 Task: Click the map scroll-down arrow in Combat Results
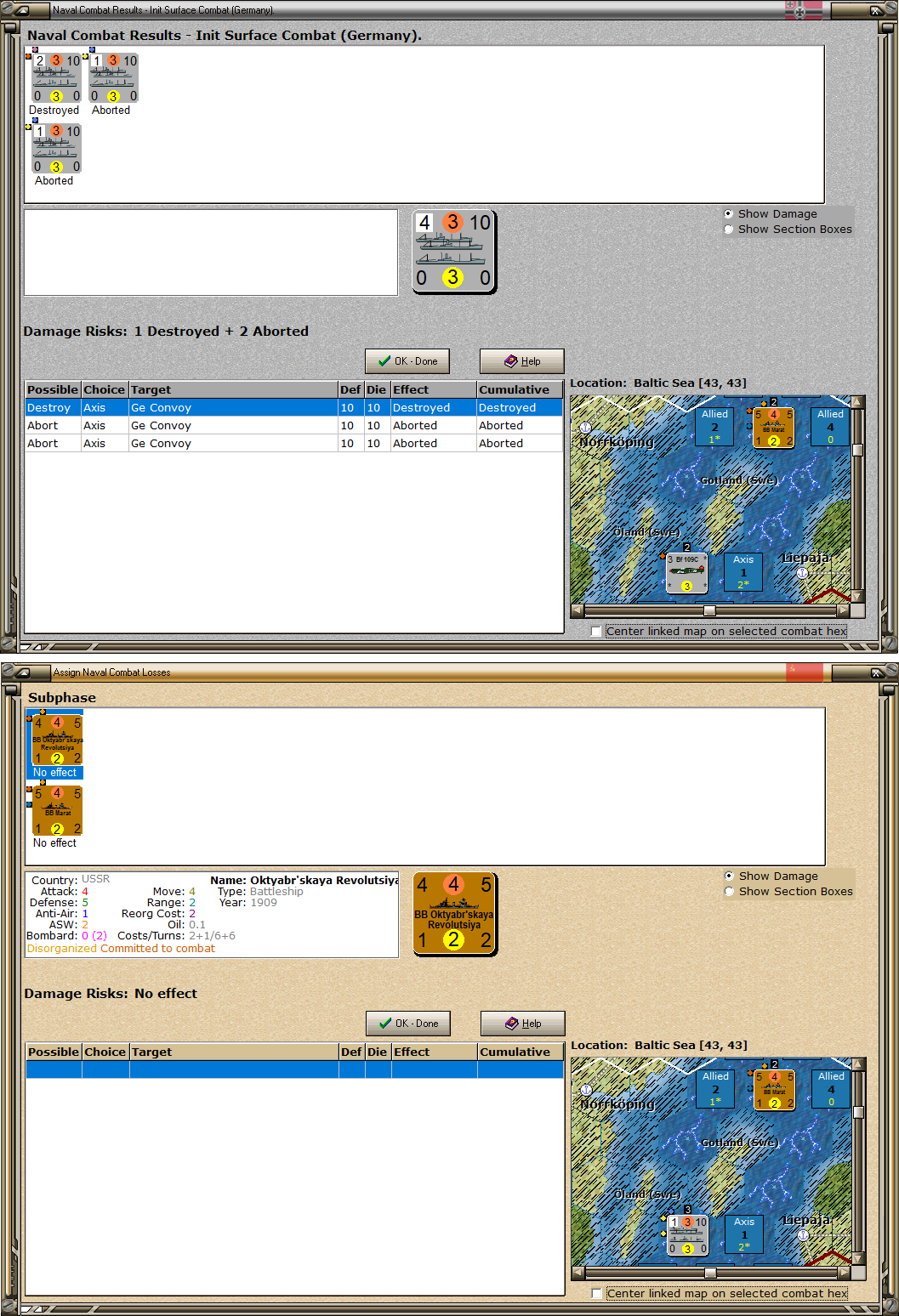[x=857, y=597]
